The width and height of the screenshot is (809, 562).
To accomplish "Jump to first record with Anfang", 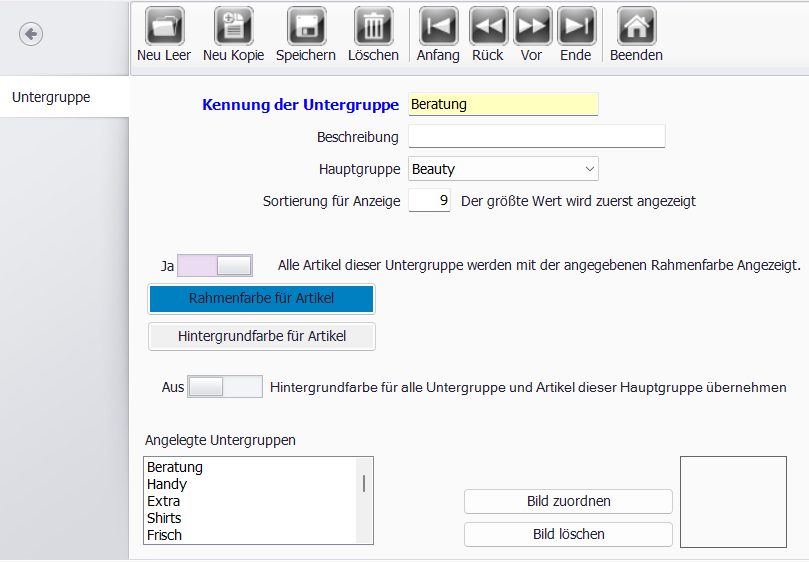I will coord(438,26).
